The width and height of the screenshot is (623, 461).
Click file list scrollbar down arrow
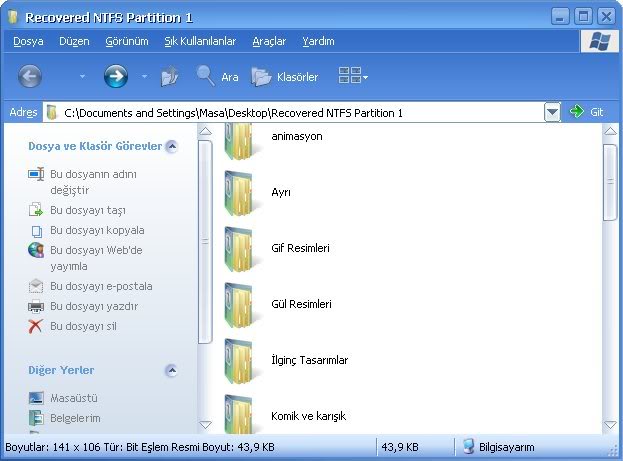click(x=610, y=425)
